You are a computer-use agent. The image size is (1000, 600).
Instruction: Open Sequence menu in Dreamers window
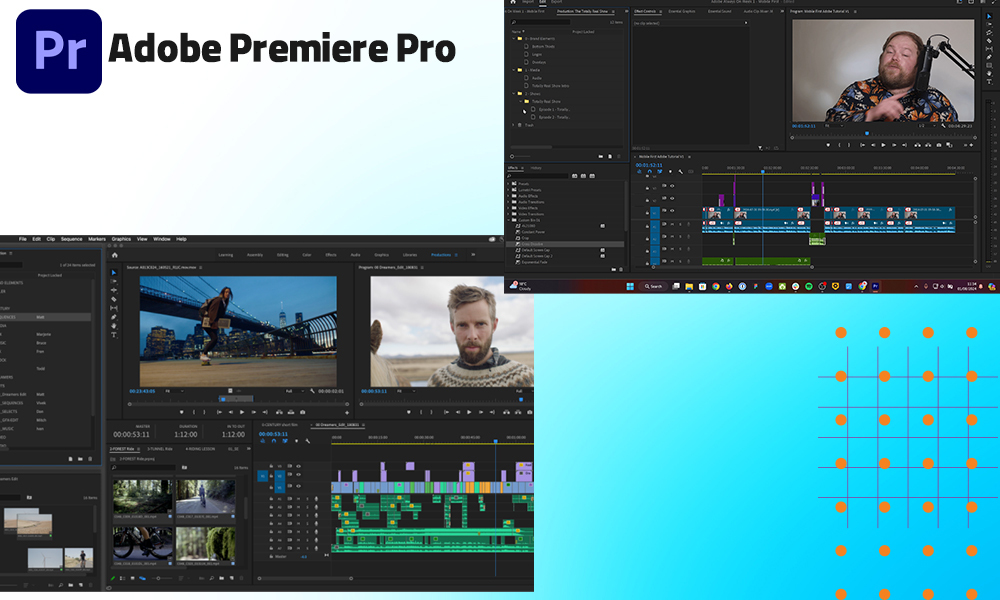tap(71, 239)
